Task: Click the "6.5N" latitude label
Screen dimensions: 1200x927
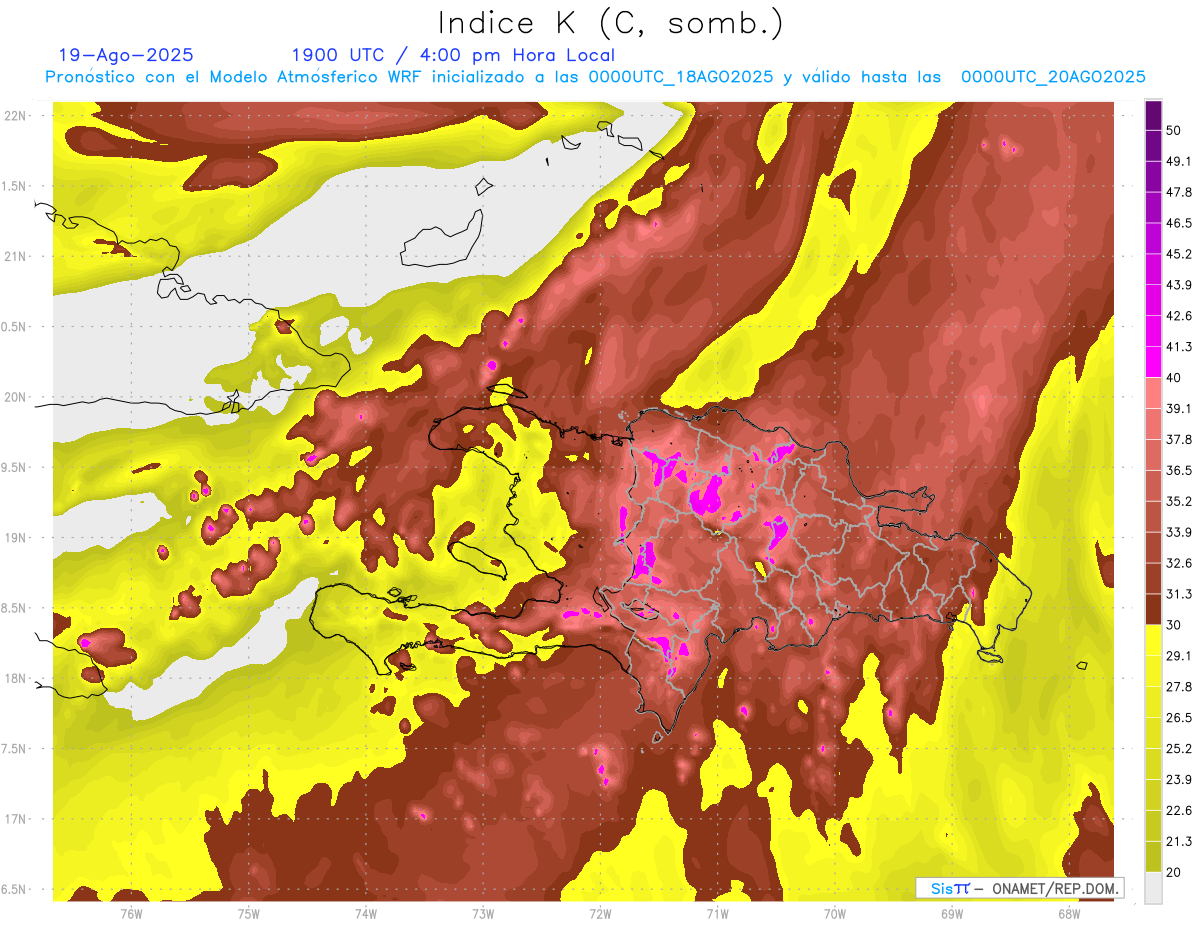Action: tap(15, 889)
